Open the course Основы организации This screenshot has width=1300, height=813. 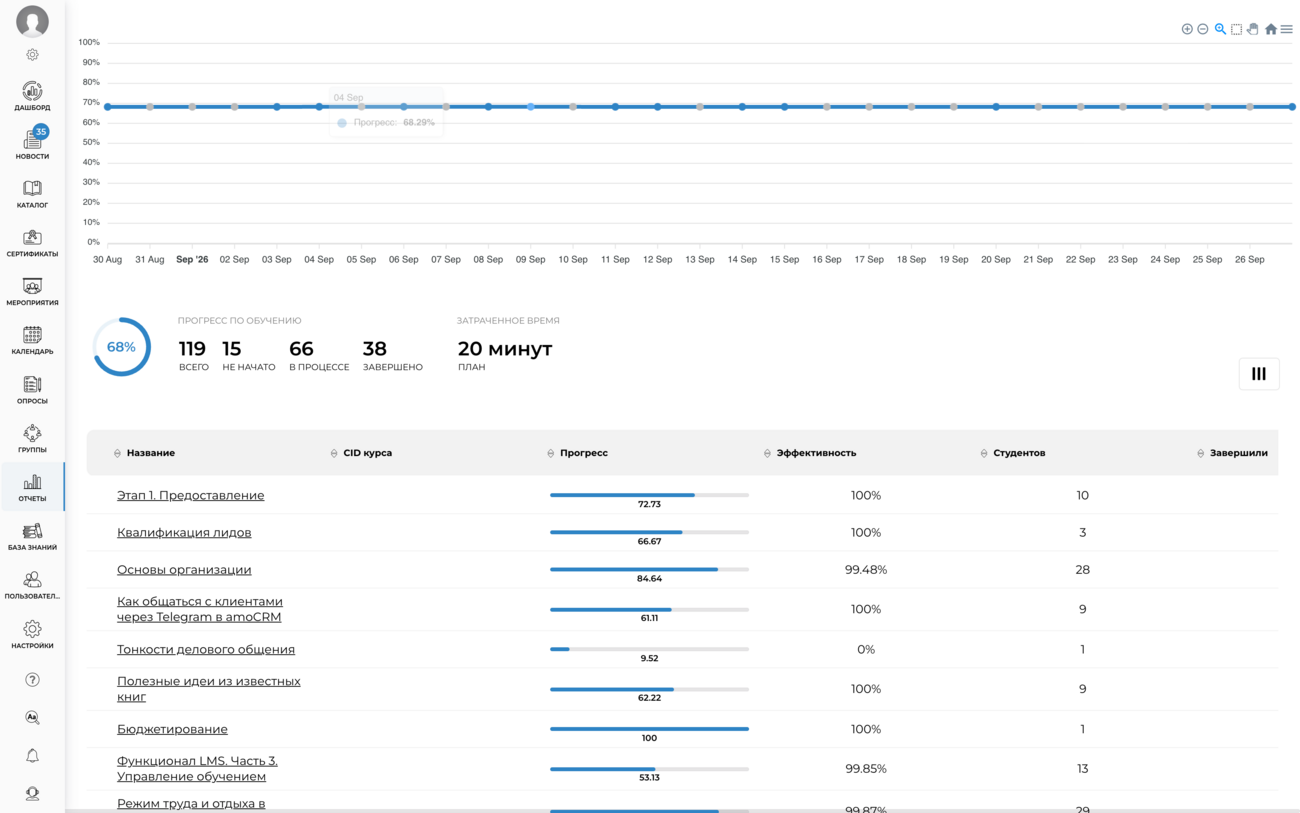pyautogui.click(x=184, y=570)
